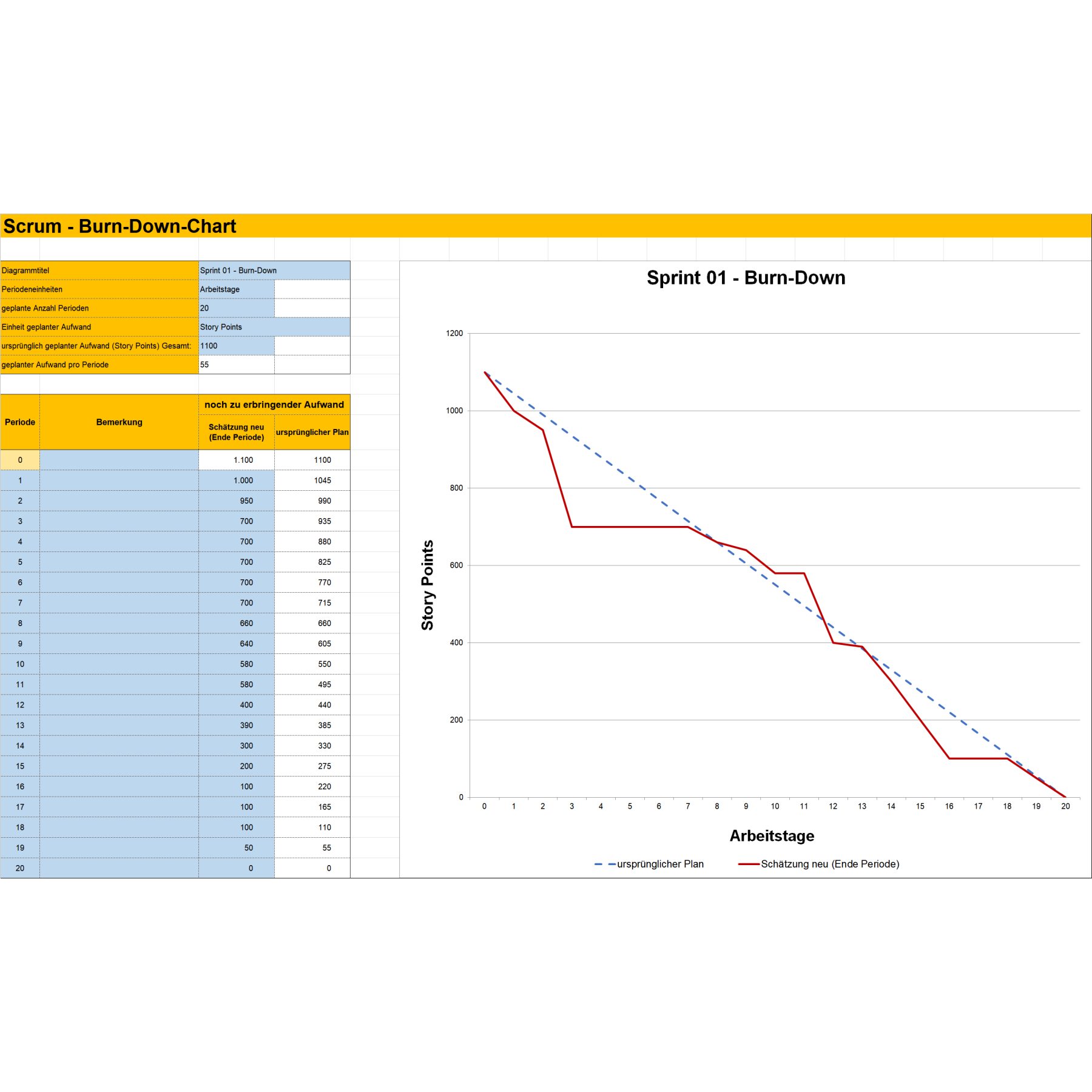The image size is (1092, 1092).
Task: Click the Scrum - Burn-Down-Chart title banner
Action: [120, 226]
